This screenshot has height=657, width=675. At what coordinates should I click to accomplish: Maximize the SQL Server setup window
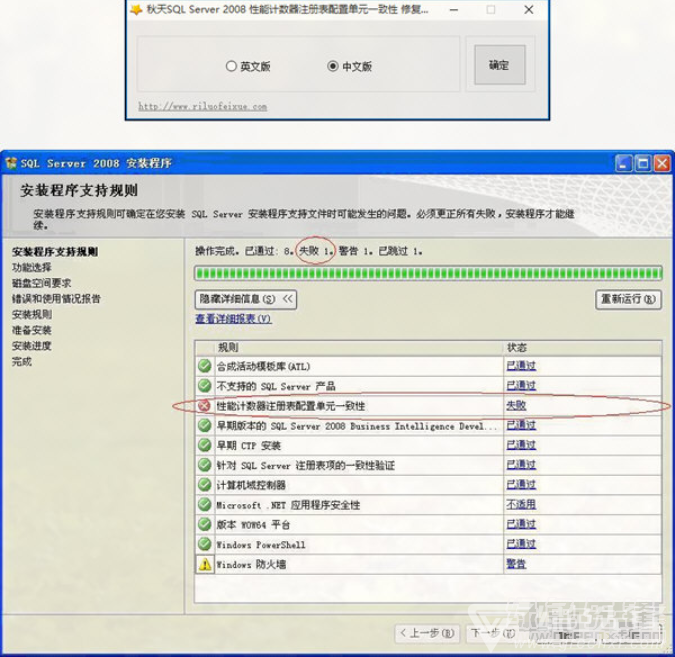pos(643,164)
